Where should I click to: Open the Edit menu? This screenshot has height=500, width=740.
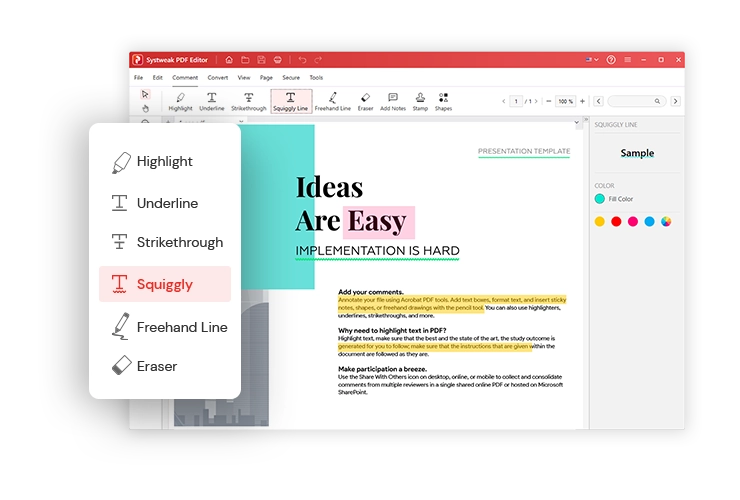point(158,77)
